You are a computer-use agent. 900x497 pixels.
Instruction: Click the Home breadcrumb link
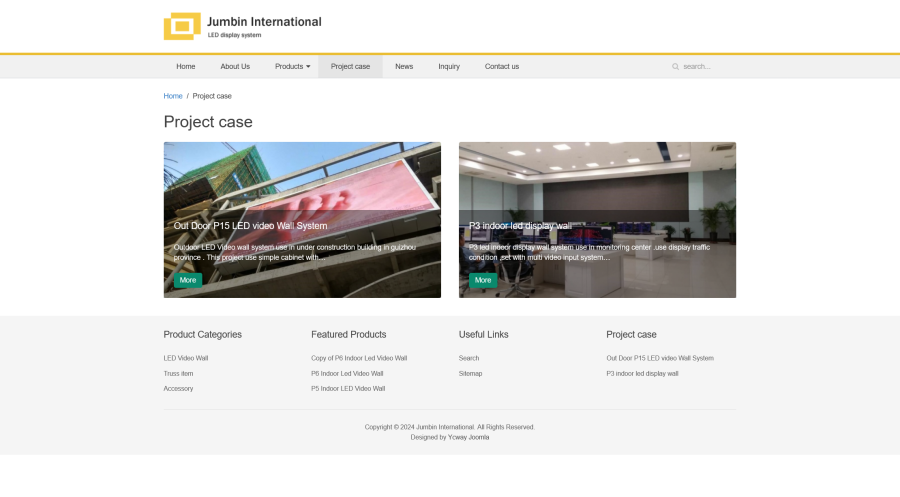pos(173,96)
